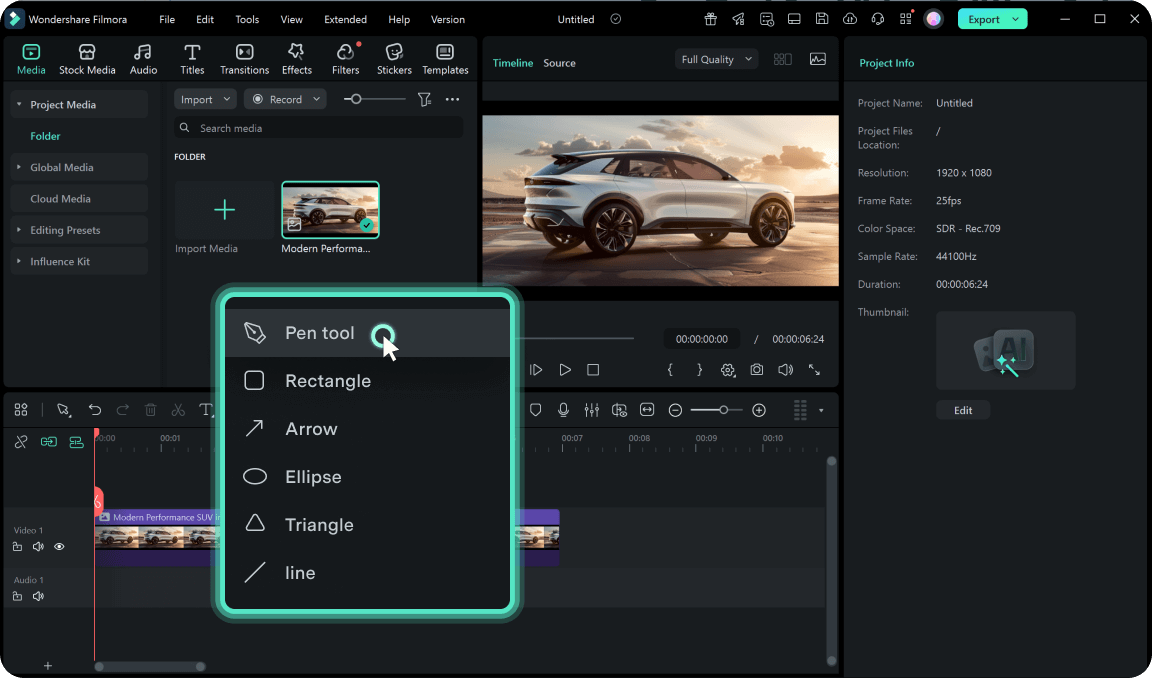
Task: Expand the Global Media section
Action: (x=19, y=167)
